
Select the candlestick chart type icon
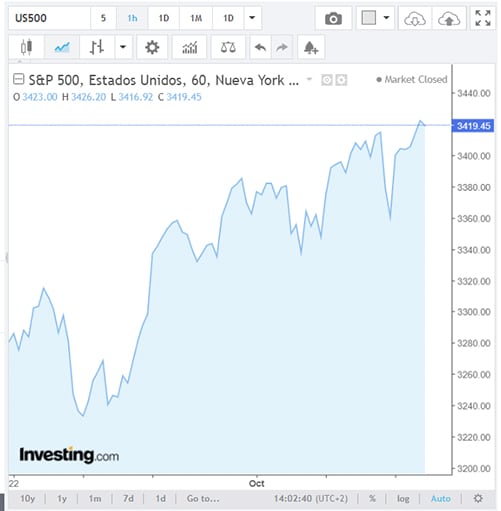pyautogui.click(x=26, y=47)
